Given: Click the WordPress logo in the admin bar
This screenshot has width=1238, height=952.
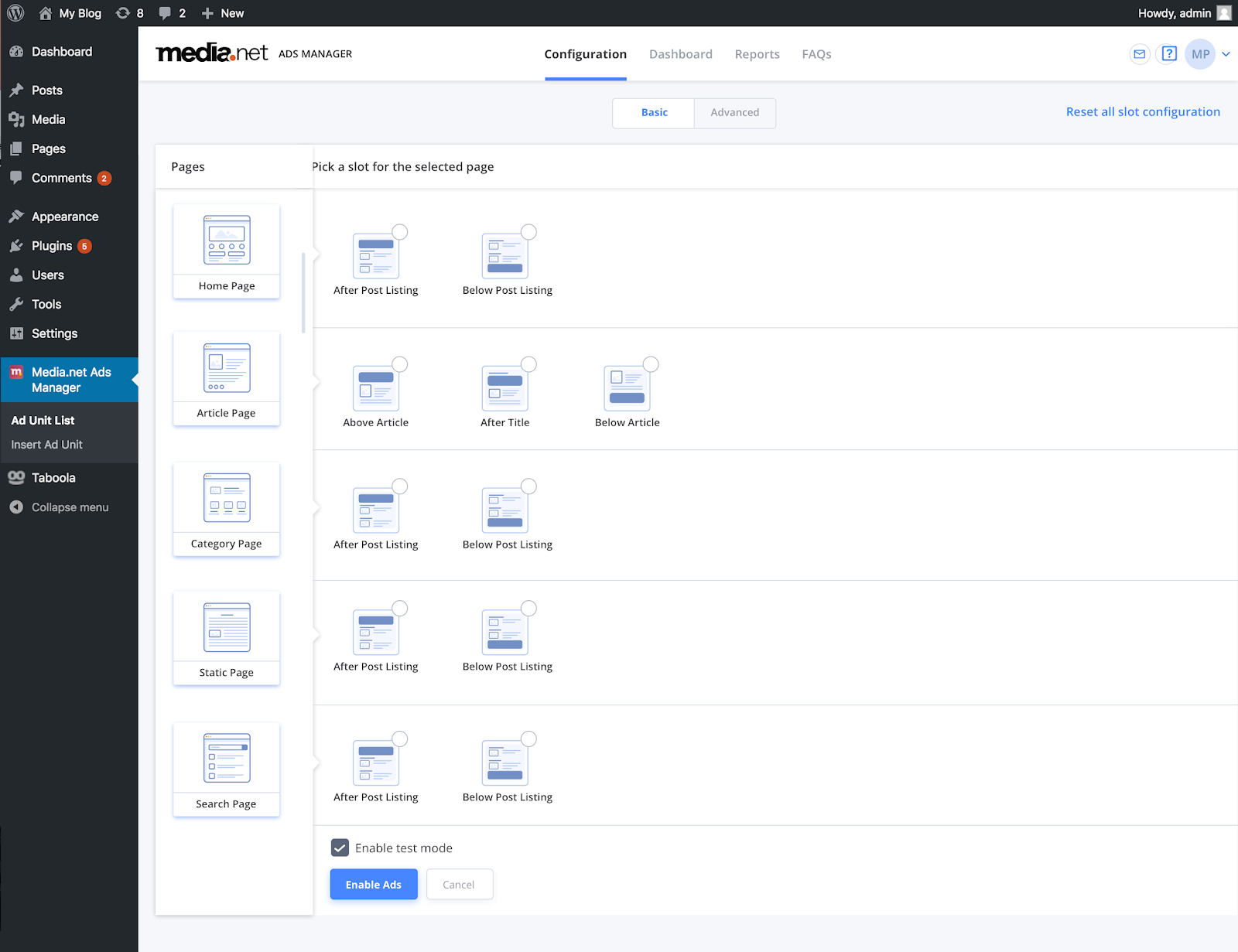Looking at the screenshot, I should pos(15,13).
